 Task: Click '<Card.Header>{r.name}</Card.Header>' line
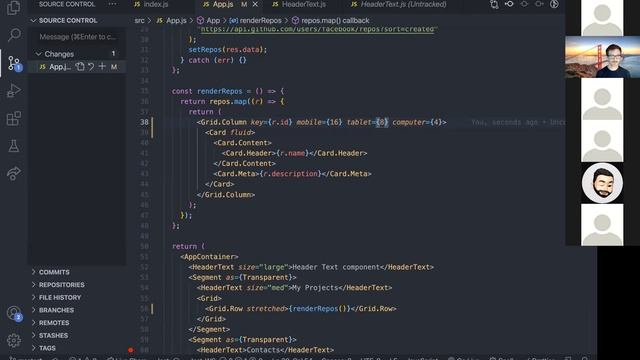point(295,153)
